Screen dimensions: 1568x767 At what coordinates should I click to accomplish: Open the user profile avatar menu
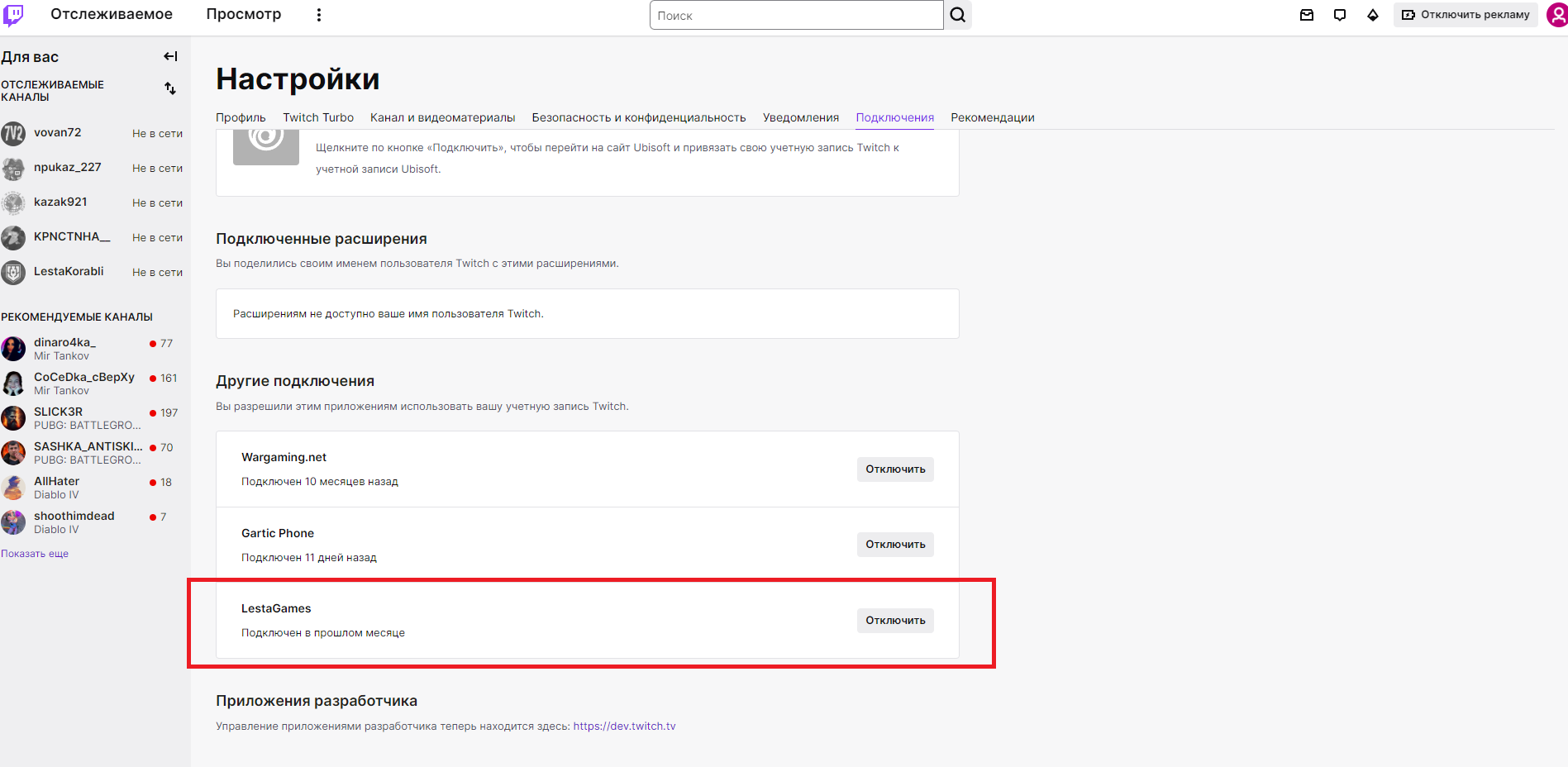click(1557, 15)
